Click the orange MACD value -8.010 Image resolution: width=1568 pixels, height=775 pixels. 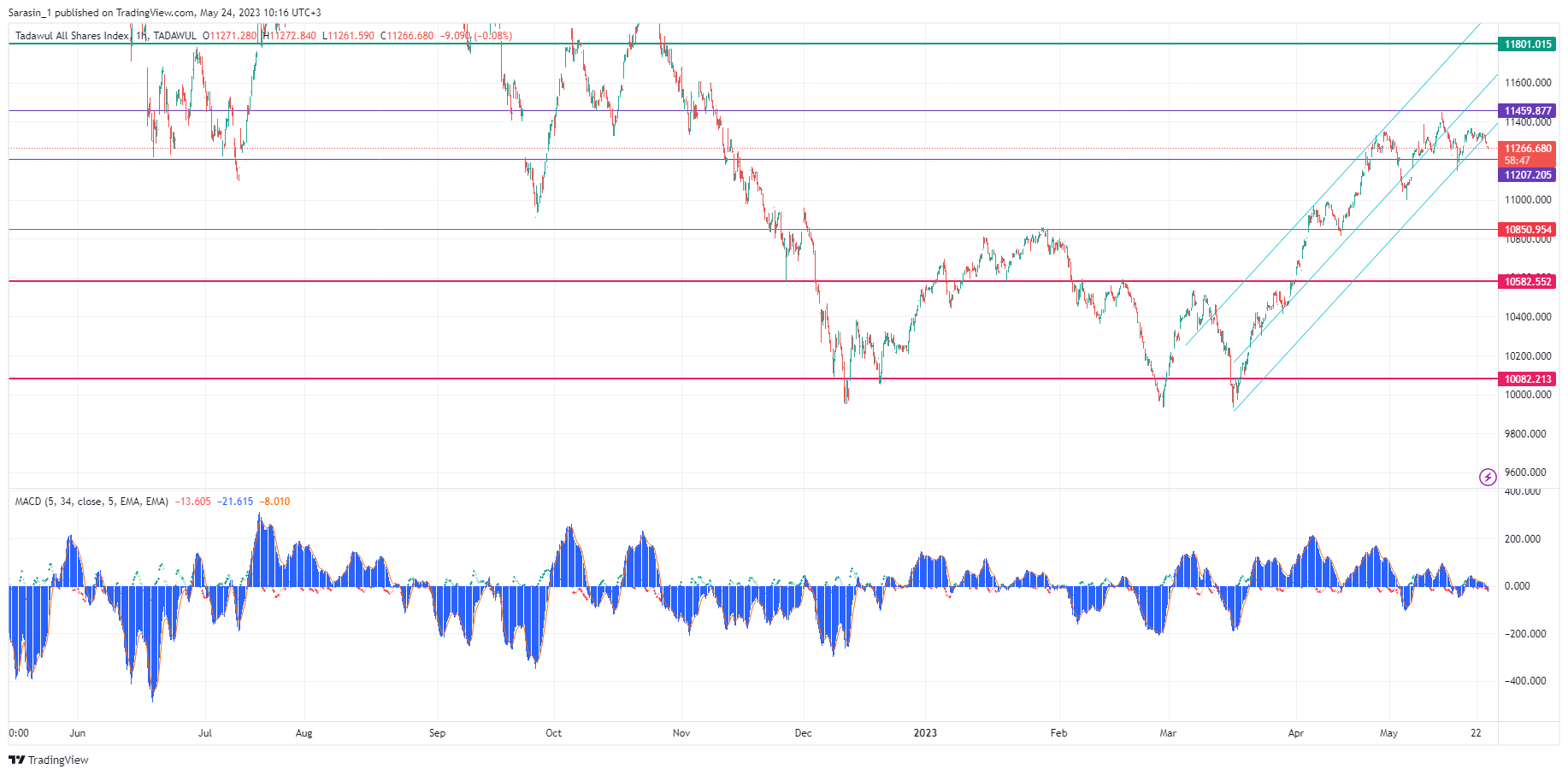click(275, 502)
